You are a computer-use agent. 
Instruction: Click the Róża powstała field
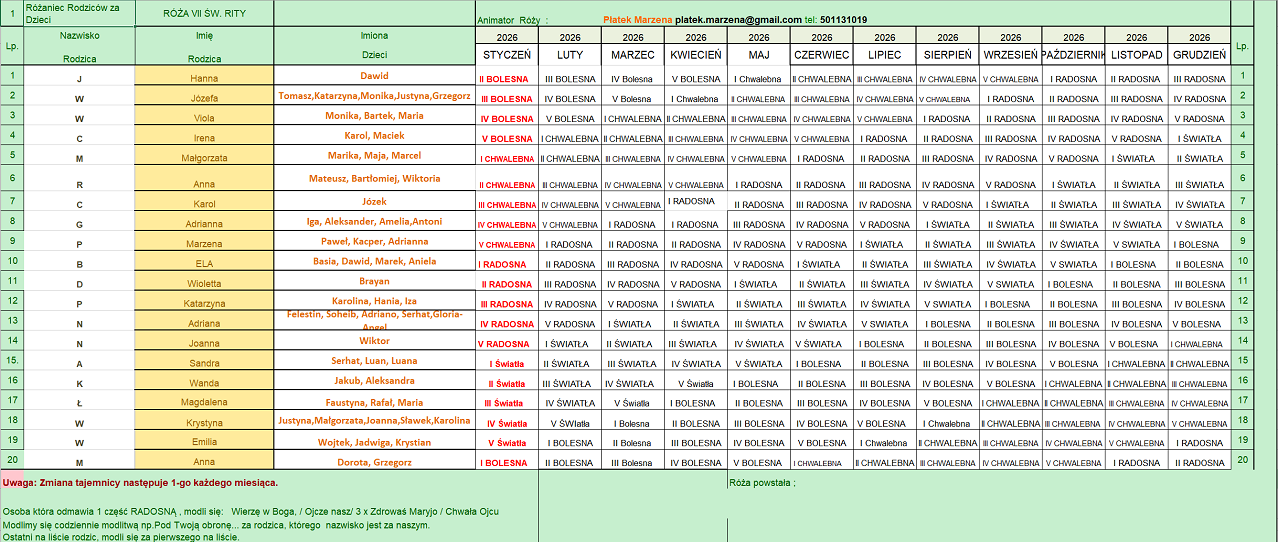(762, 483)
